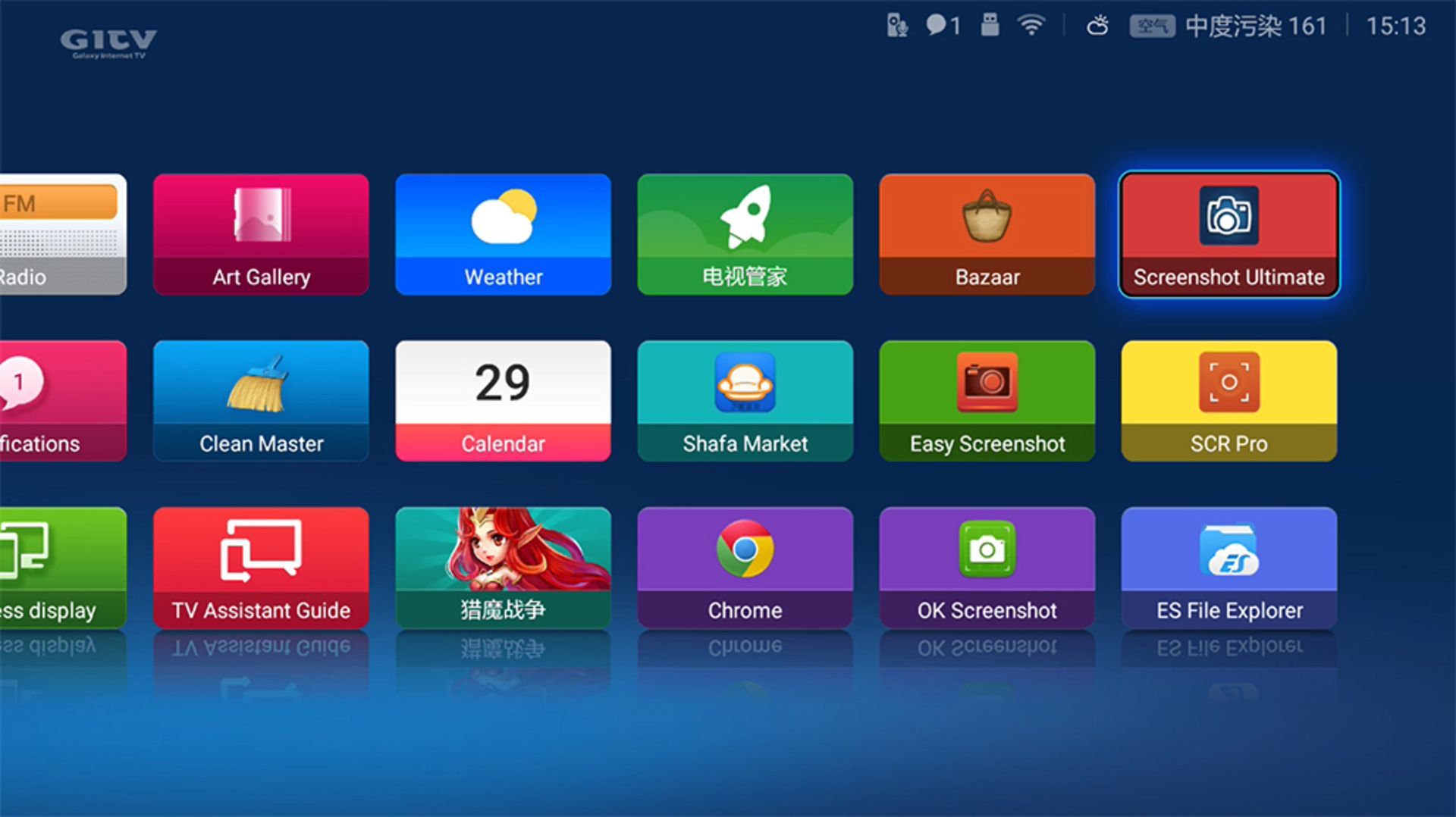Launch SCR Pro screen recorder
1456x817 pixels.
[1227, 400]
